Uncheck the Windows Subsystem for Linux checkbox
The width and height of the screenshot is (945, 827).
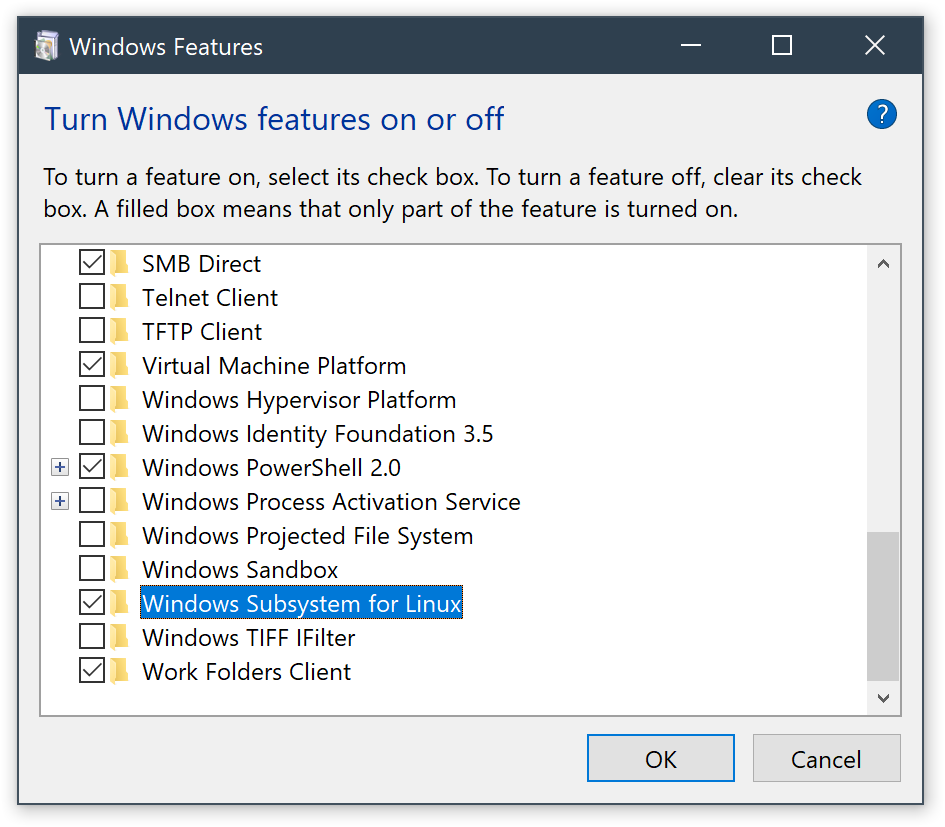click(x=92, y=603)
